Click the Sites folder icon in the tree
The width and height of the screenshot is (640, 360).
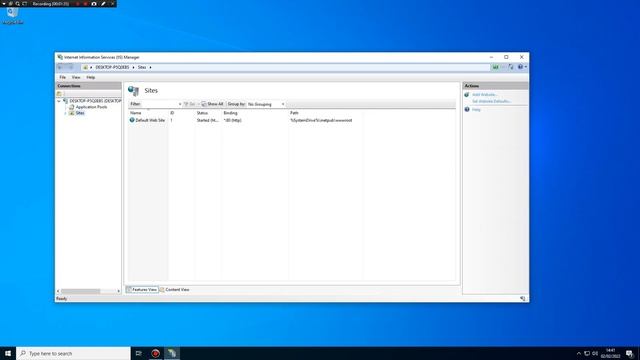click(71, 113)
